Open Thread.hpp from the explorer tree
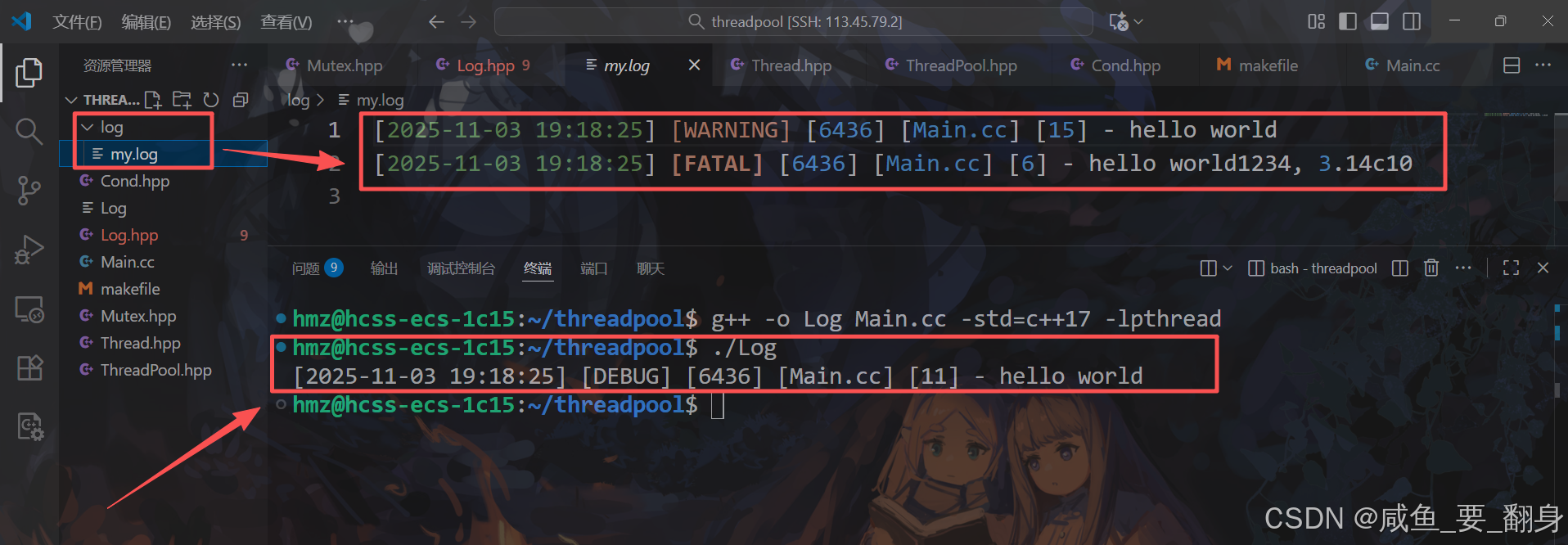Screen dimensions: 1568x545 pos(164,343)
